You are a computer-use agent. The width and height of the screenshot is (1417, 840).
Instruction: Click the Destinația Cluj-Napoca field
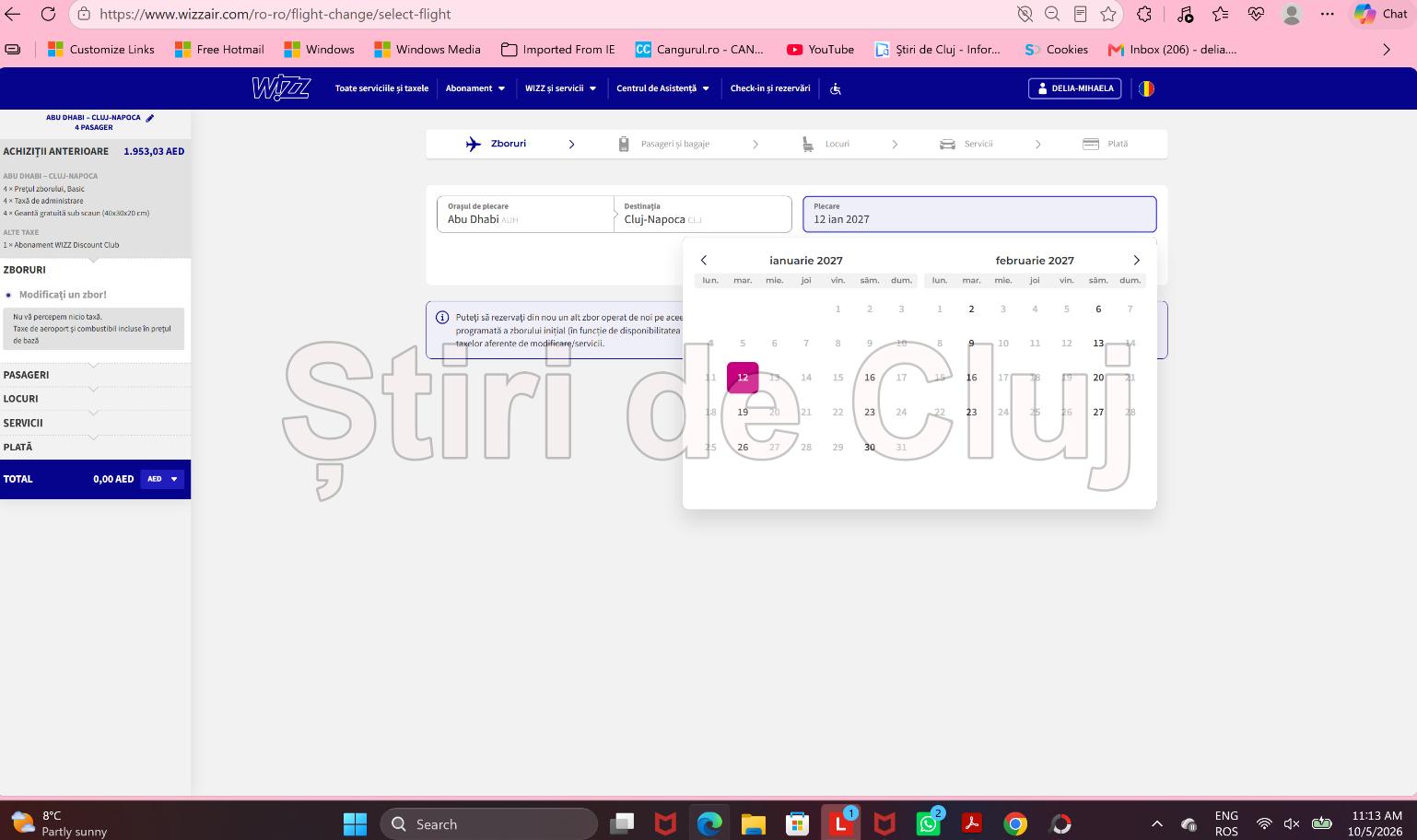click(702, 214)
